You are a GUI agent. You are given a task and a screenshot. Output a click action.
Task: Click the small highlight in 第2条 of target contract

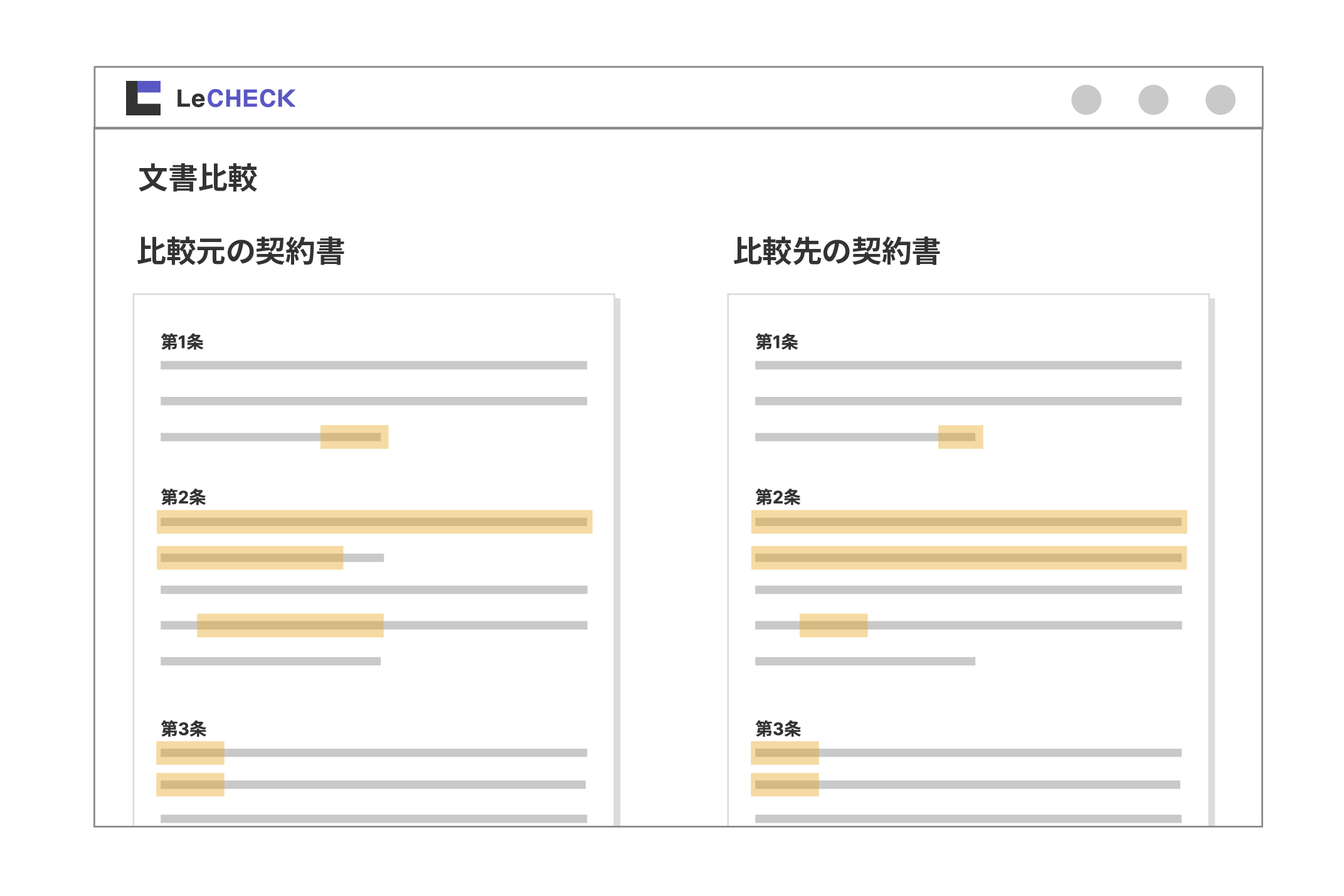(x=833, y=624)
